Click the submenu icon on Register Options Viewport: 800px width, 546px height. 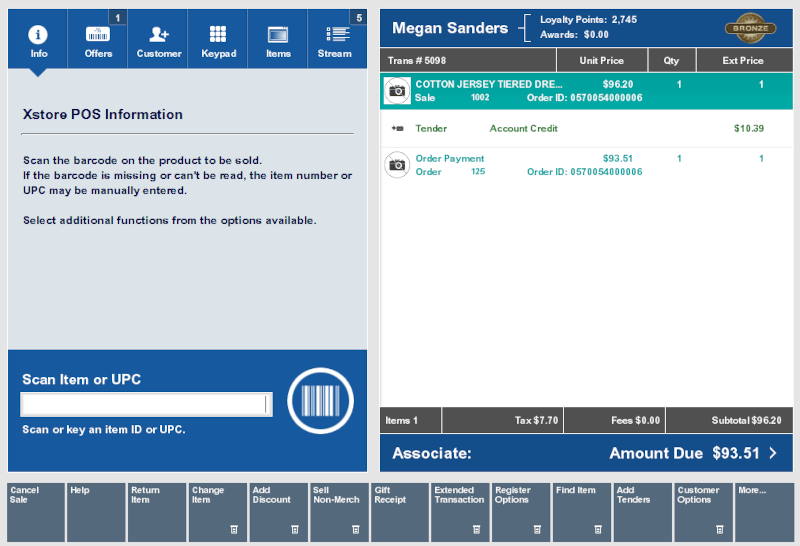point(537,530)
